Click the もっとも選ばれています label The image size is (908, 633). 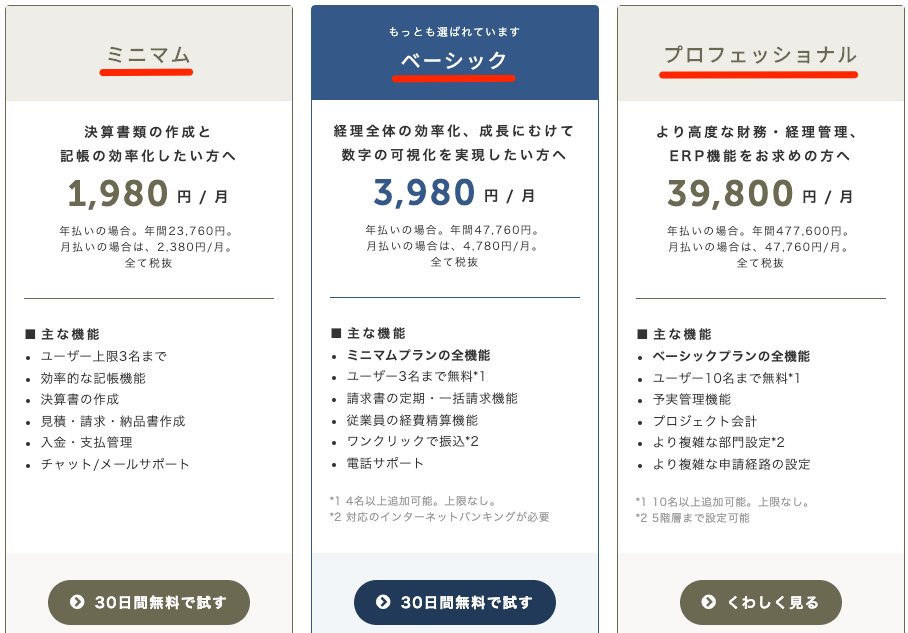coord(454,32)
